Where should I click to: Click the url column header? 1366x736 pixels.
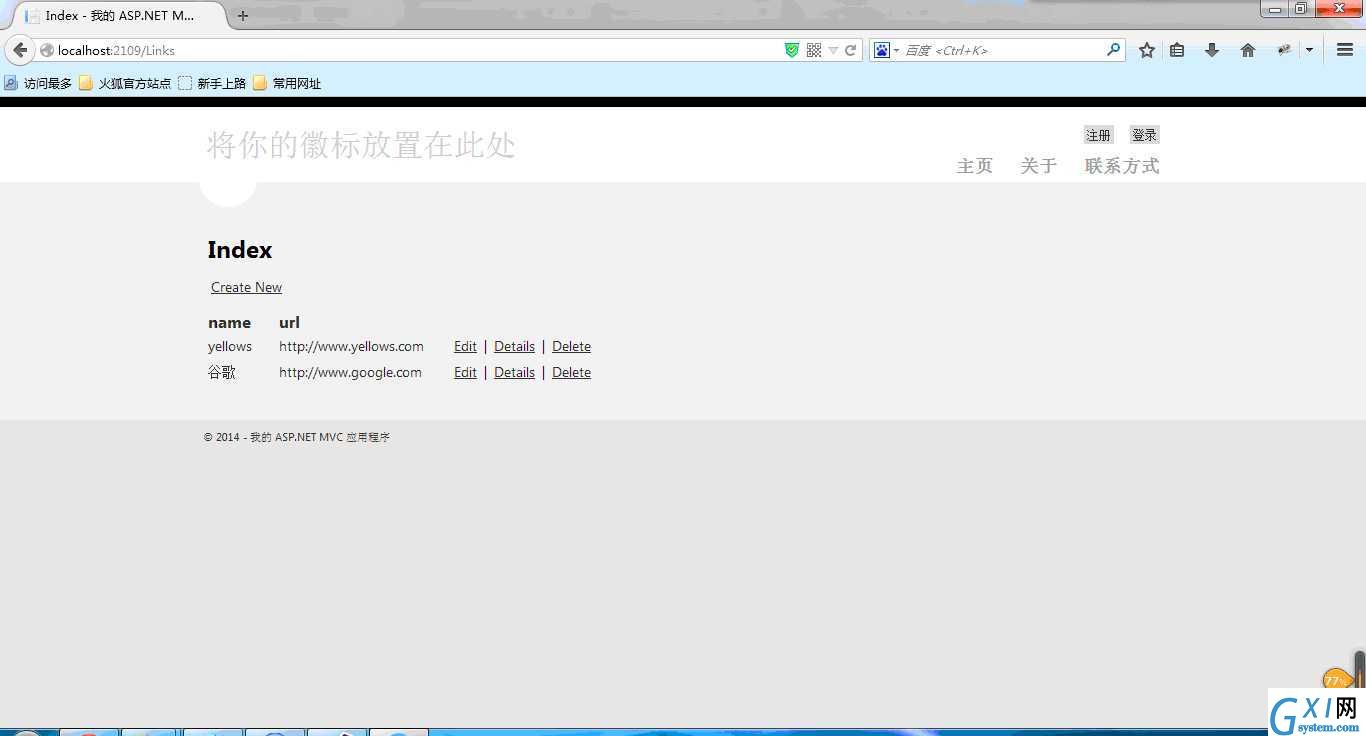click(x=289, y=322)
